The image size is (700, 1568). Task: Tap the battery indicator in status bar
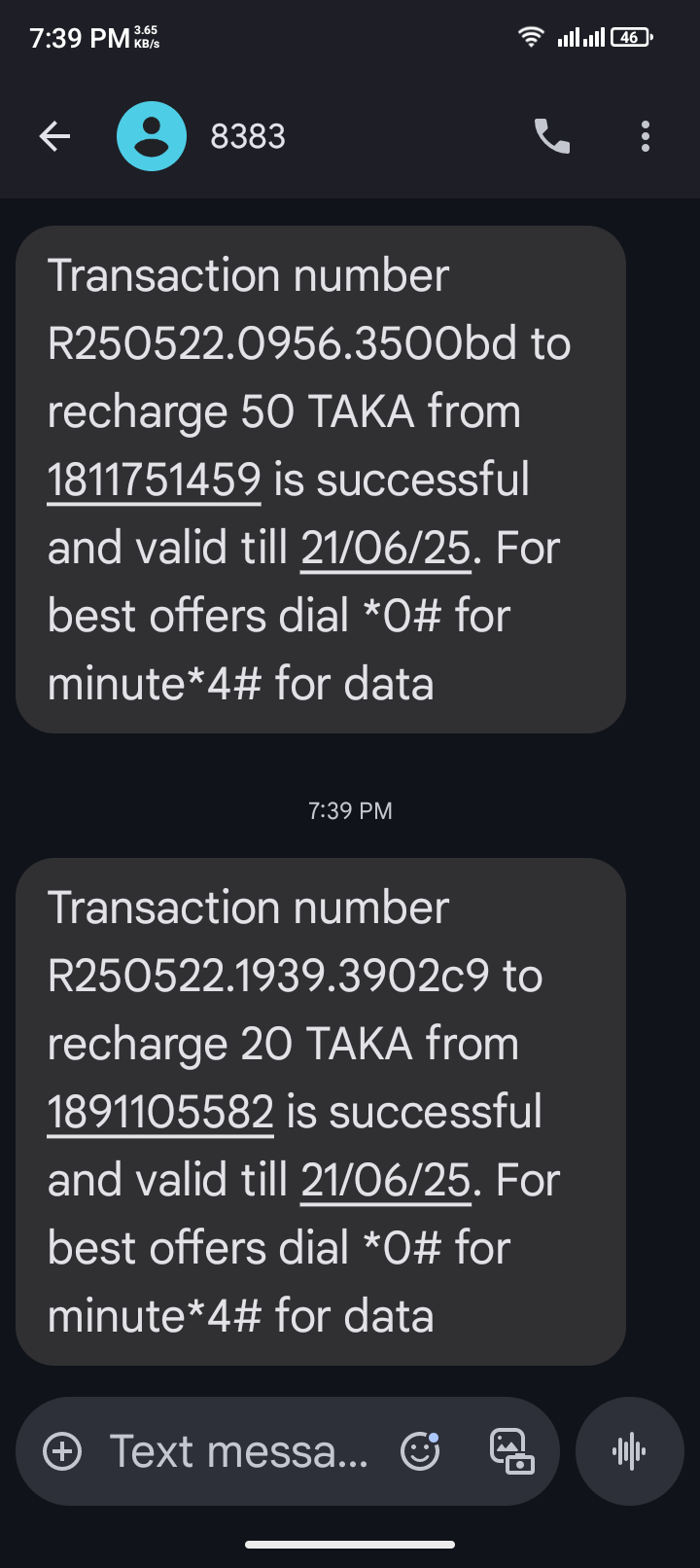click(x=631, y=37)
